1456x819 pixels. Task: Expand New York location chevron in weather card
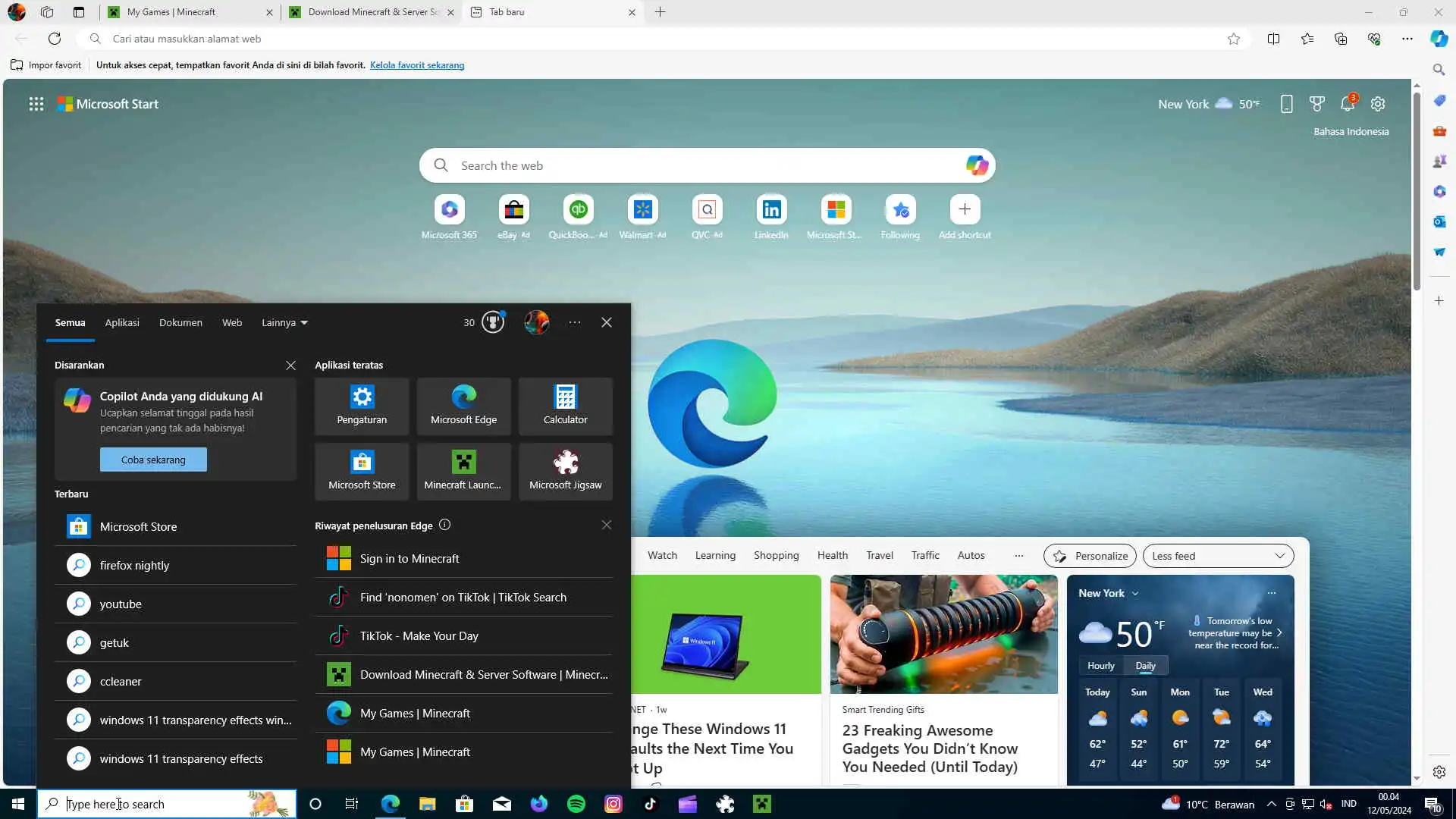coord(1135,594)
